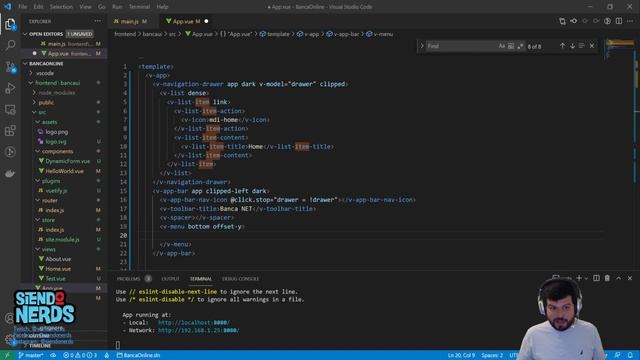Click the master branch status item

pyautogui.click(x=31, y=356)
